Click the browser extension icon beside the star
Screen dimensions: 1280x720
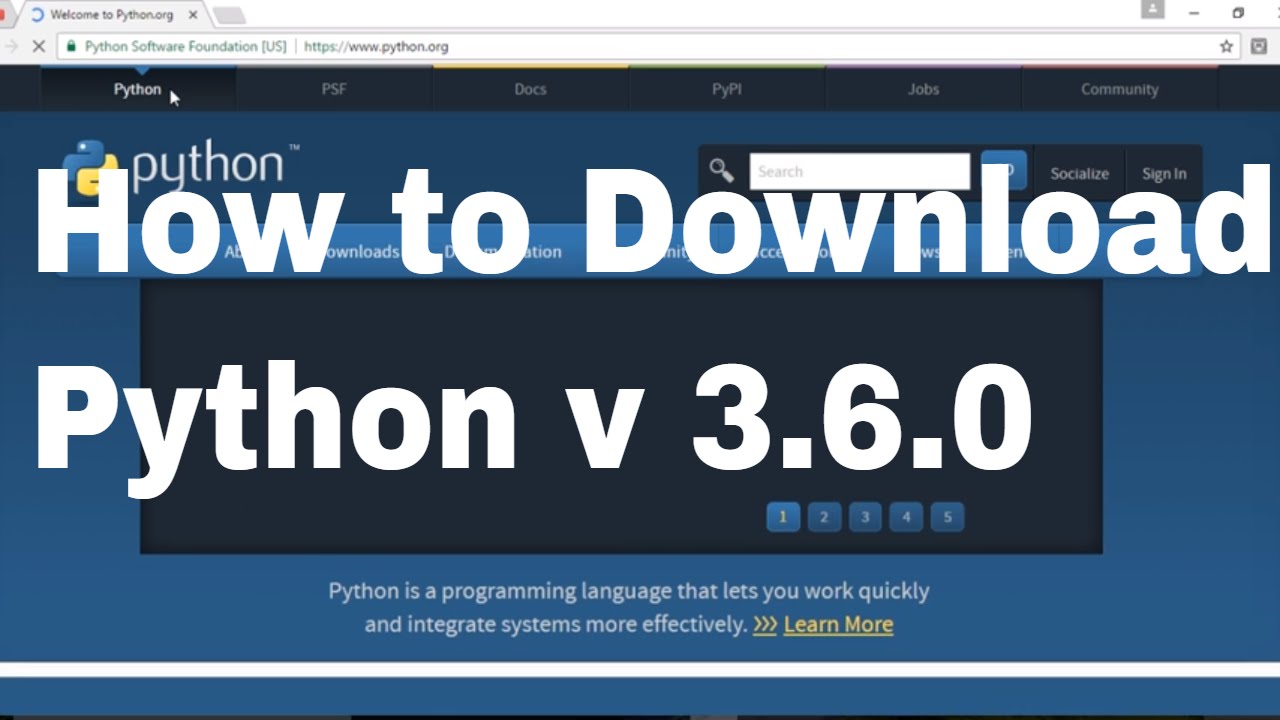(1258, 46)
